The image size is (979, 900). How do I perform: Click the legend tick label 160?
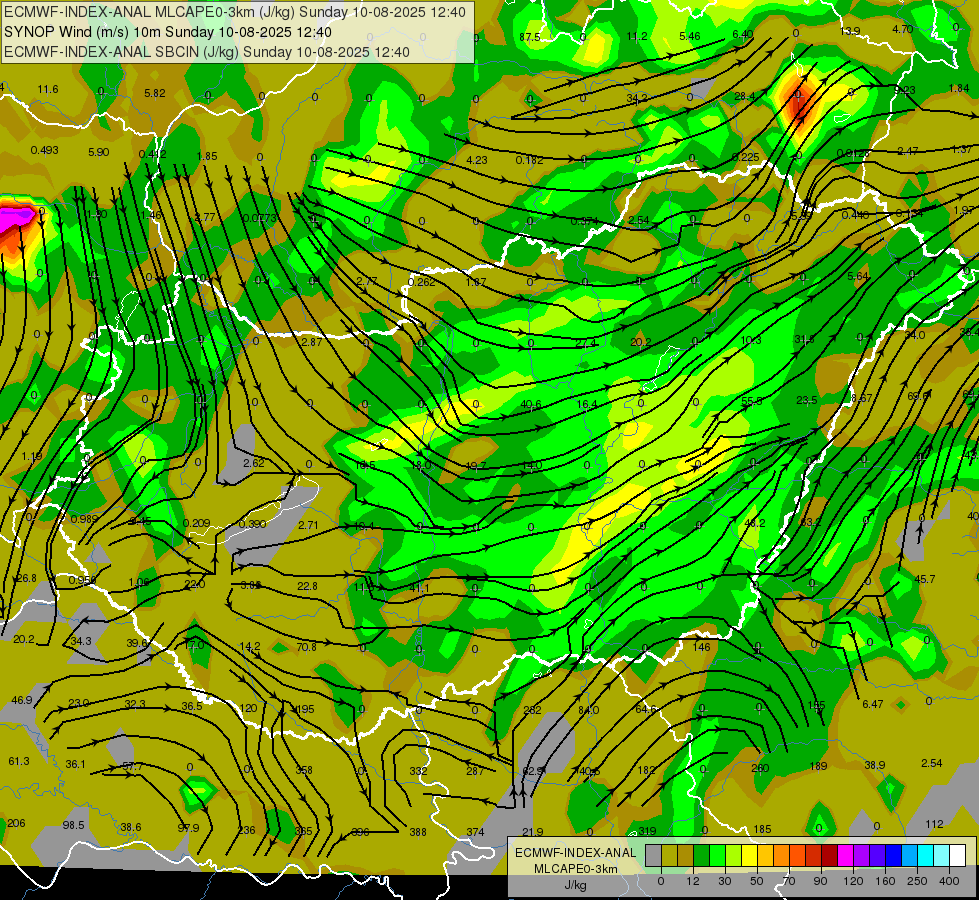point(885,881)
